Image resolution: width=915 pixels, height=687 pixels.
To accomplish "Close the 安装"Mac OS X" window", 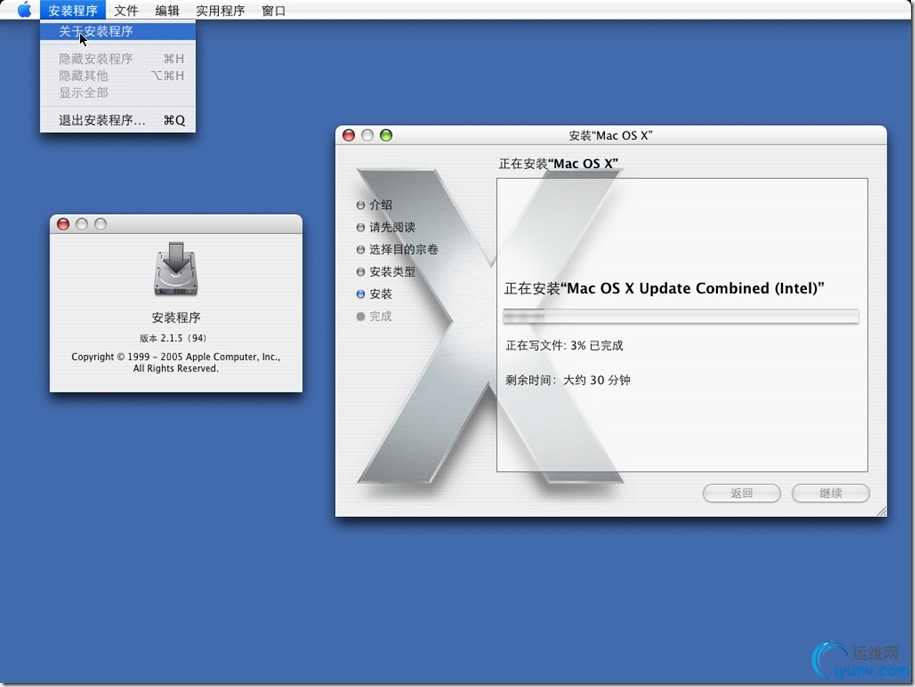I will pos(348,135).
